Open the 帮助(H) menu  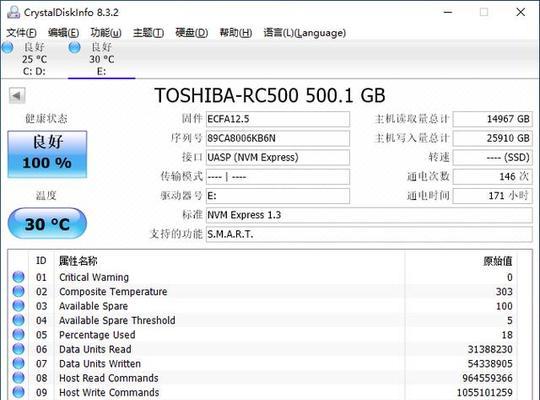[236, 33]
